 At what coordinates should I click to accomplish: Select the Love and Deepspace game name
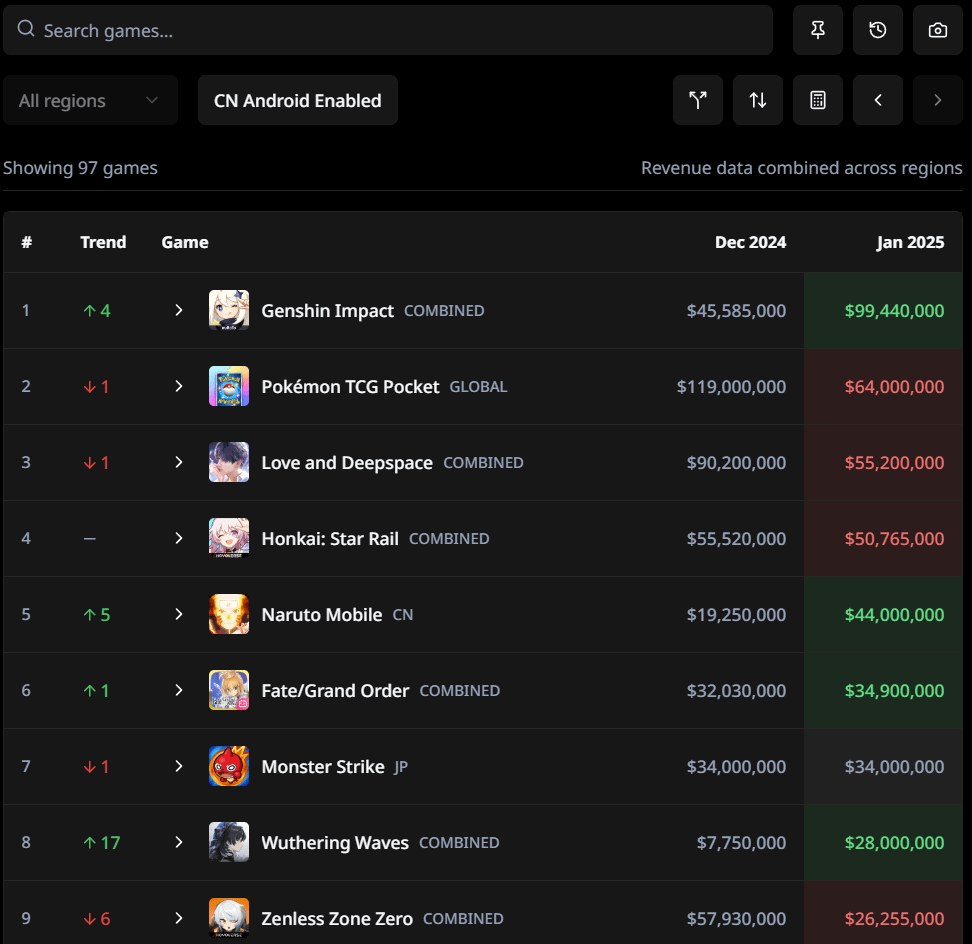(x=347, y=462)
